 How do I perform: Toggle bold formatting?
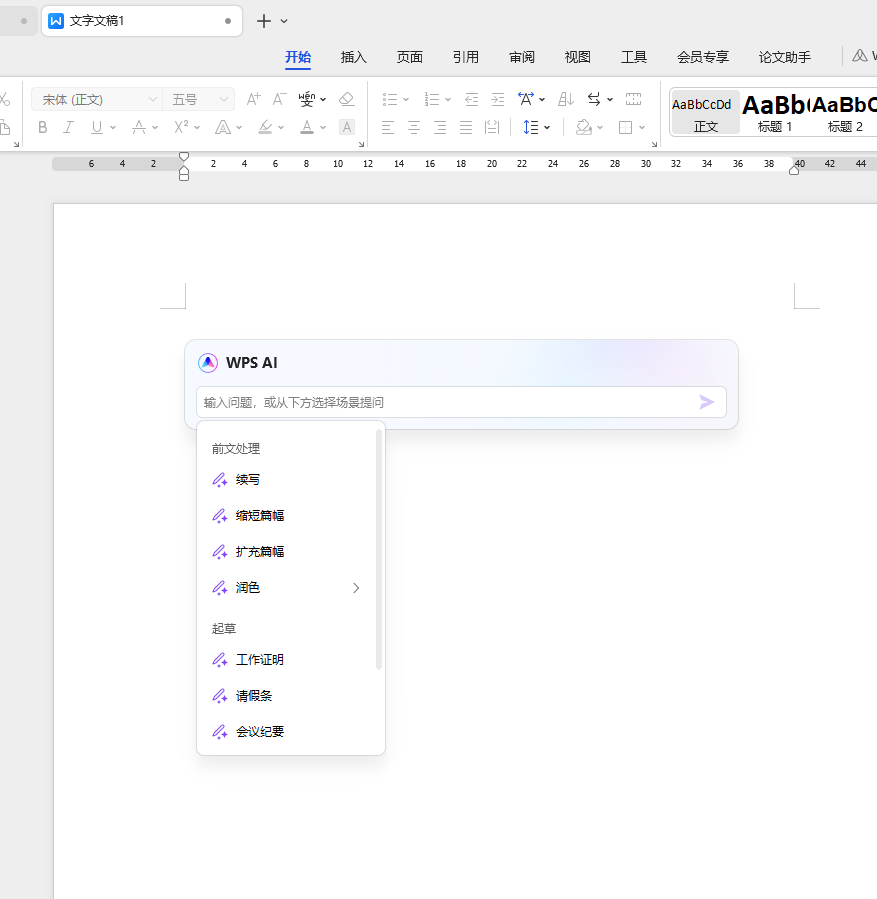click(x=42, y=127)
